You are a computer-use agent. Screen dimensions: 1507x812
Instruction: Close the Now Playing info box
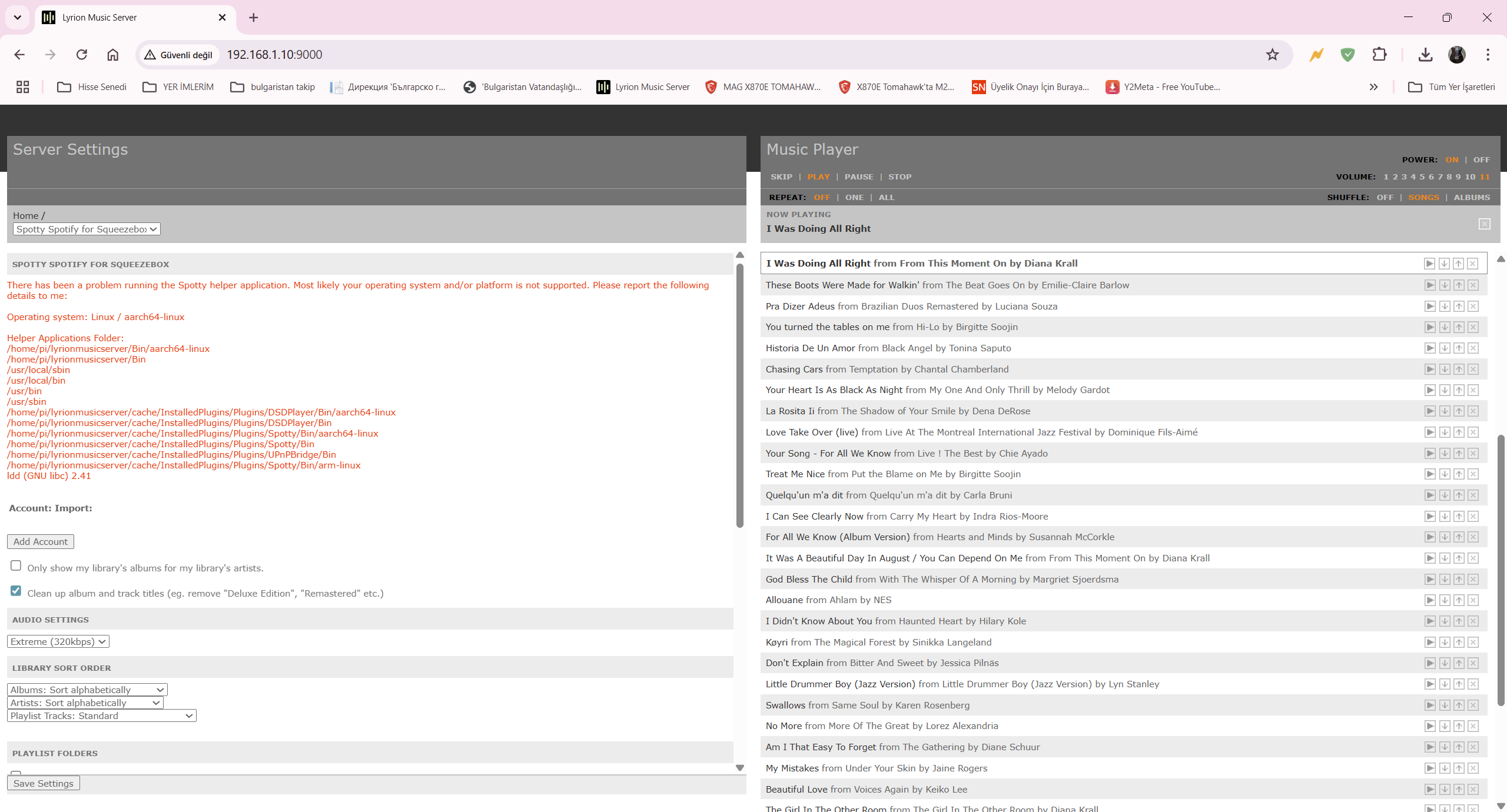1484,224
